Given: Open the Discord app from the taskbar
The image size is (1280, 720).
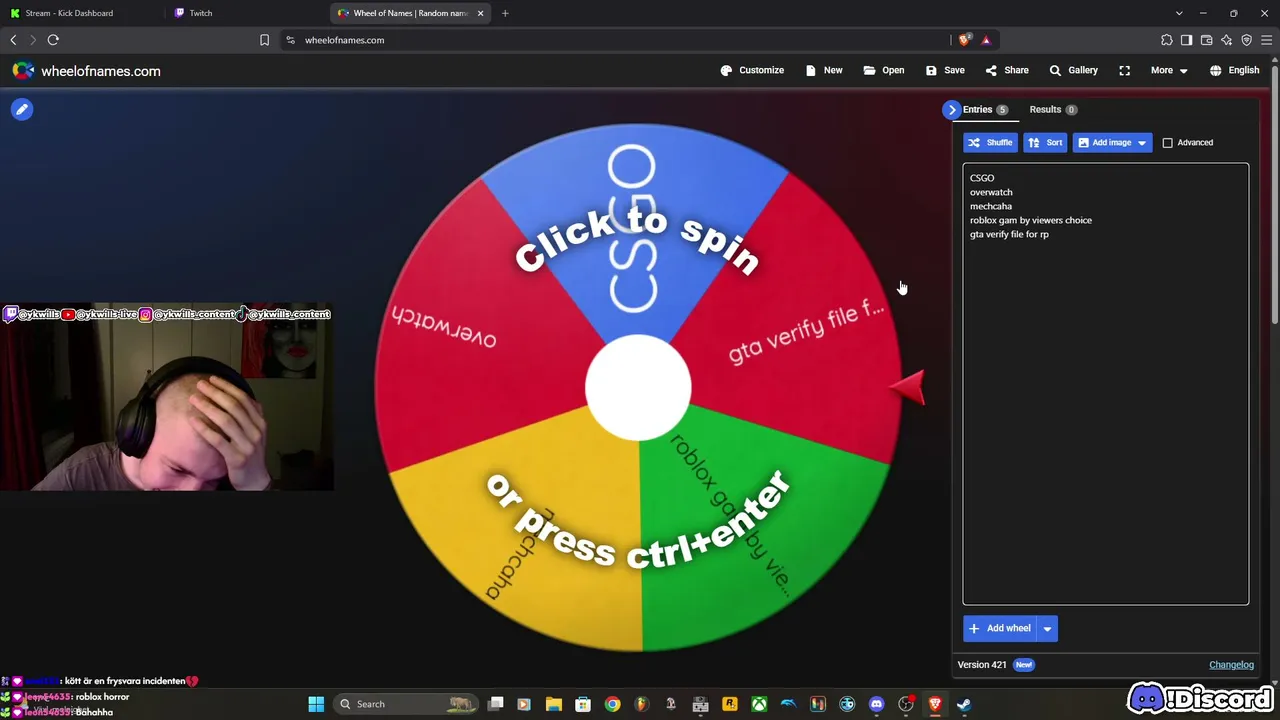Looking at the screenshot, I should 876,704.
